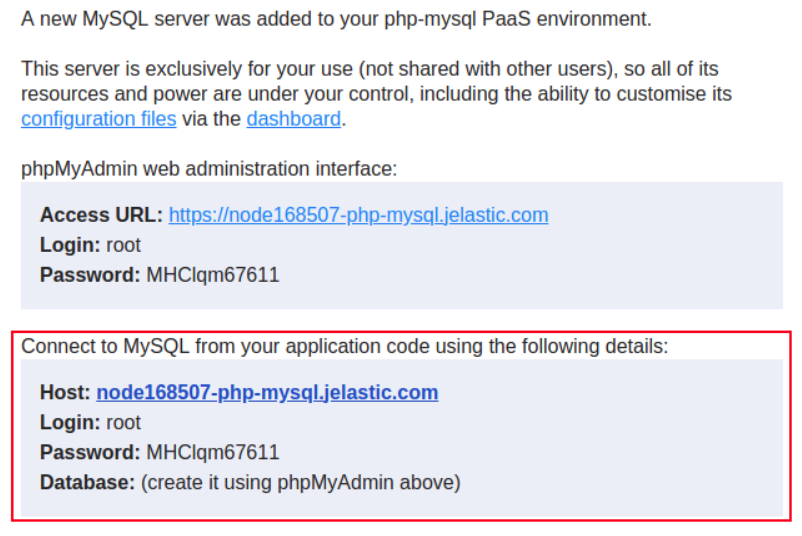
Task: Open the "dashboard" link
Action: [x=293, y=119]
